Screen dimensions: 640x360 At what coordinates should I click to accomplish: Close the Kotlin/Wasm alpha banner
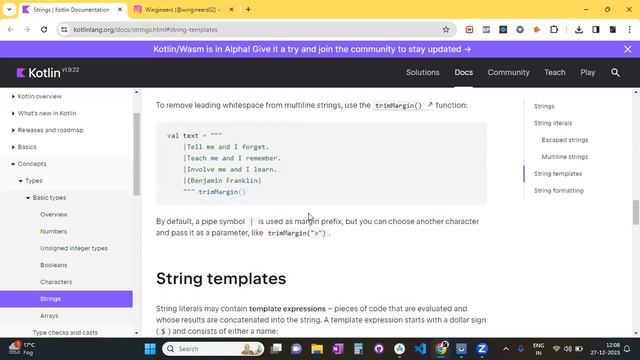[627, 49]
